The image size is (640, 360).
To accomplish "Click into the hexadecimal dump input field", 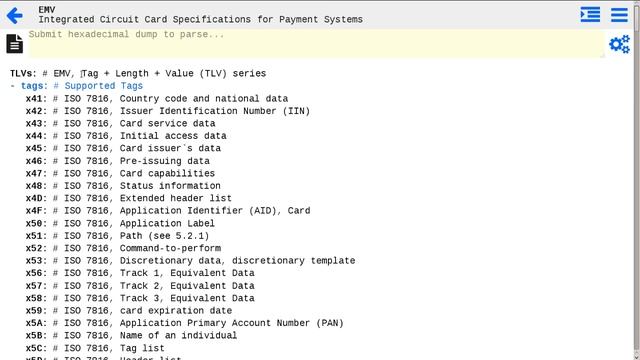I will click(316, 43).
